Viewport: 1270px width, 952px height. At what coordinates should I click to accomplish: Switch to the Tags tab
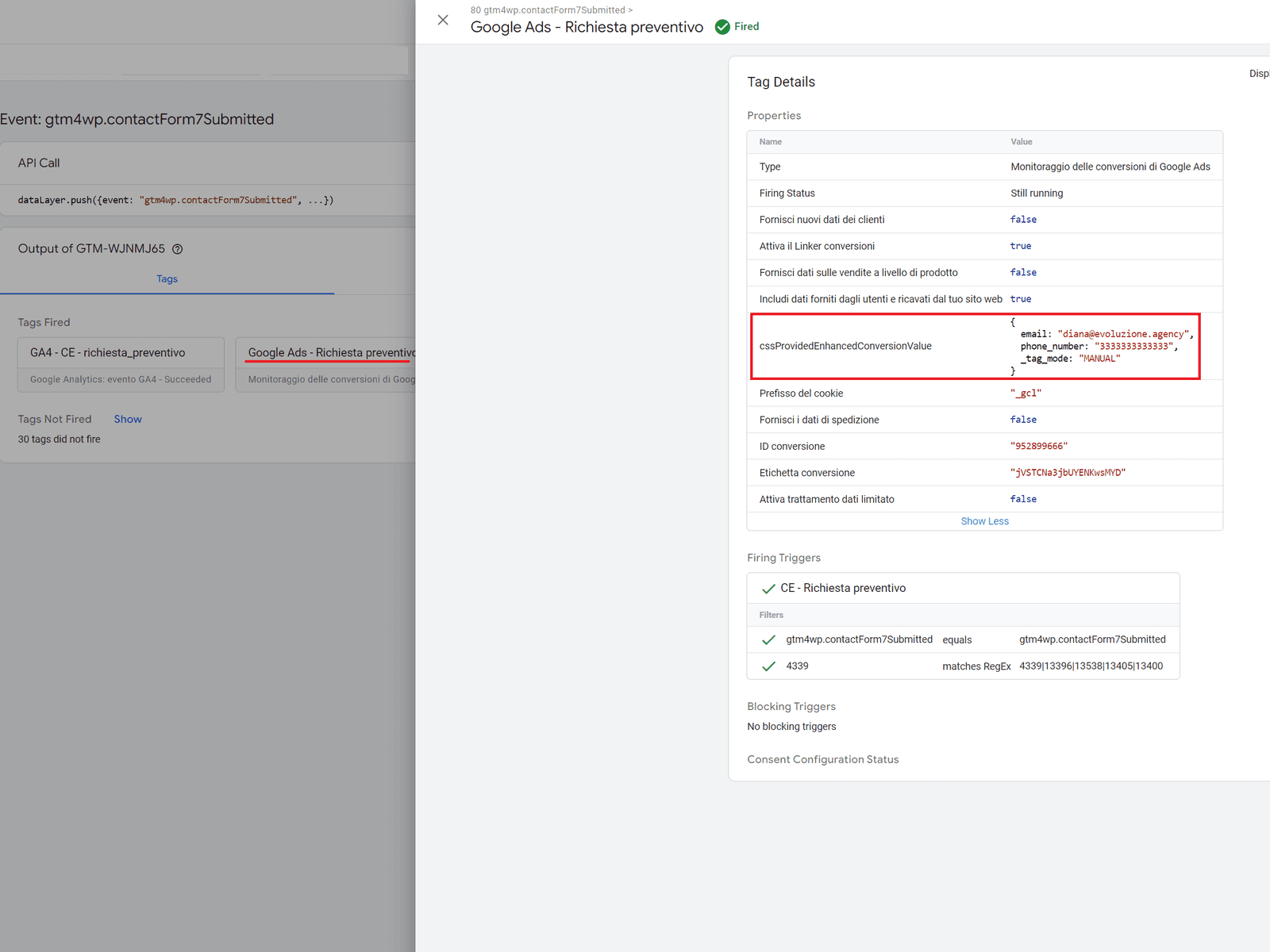coord(167,279)
